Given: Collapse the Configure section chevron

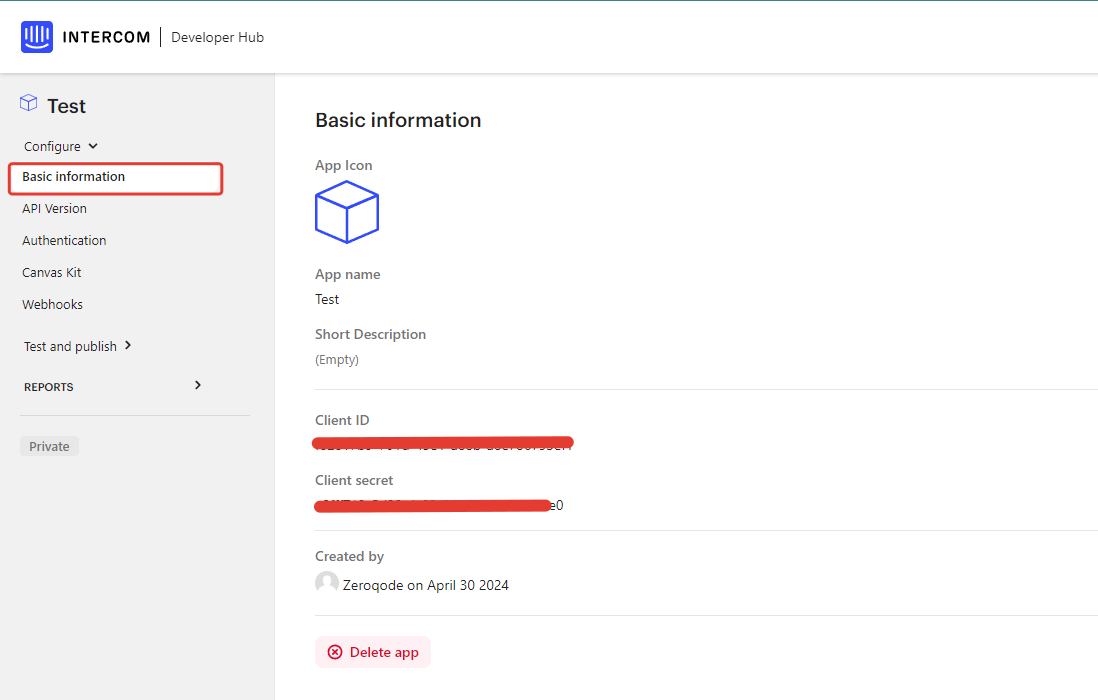Looking at the screenshot, I should coord(93,146).
